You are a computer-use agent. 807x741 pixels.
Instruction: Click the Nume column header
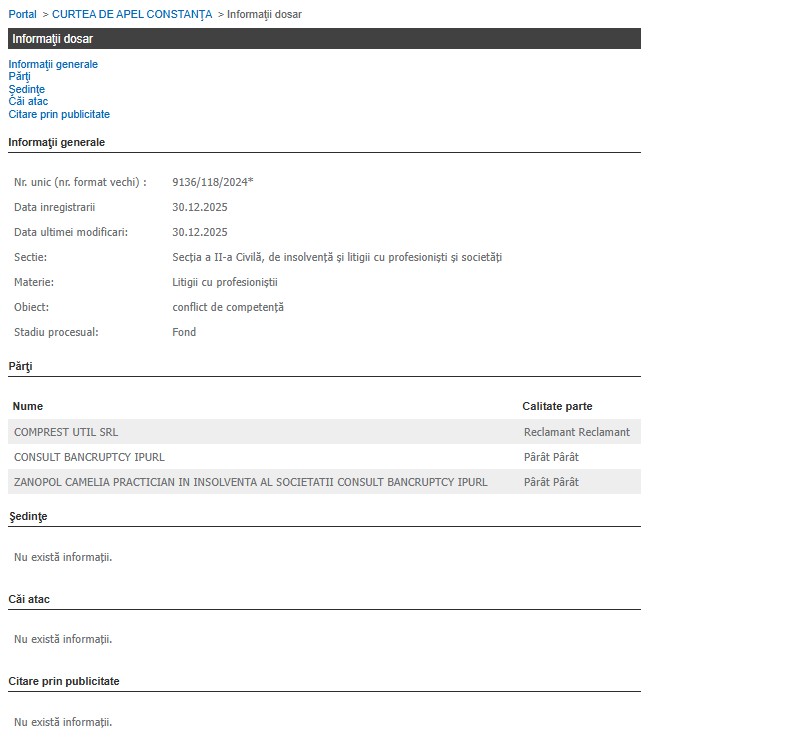[x=28, y=406]
